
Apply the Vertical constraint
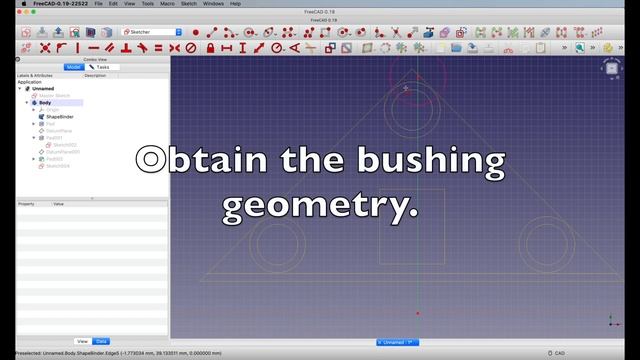pos(78,48)
